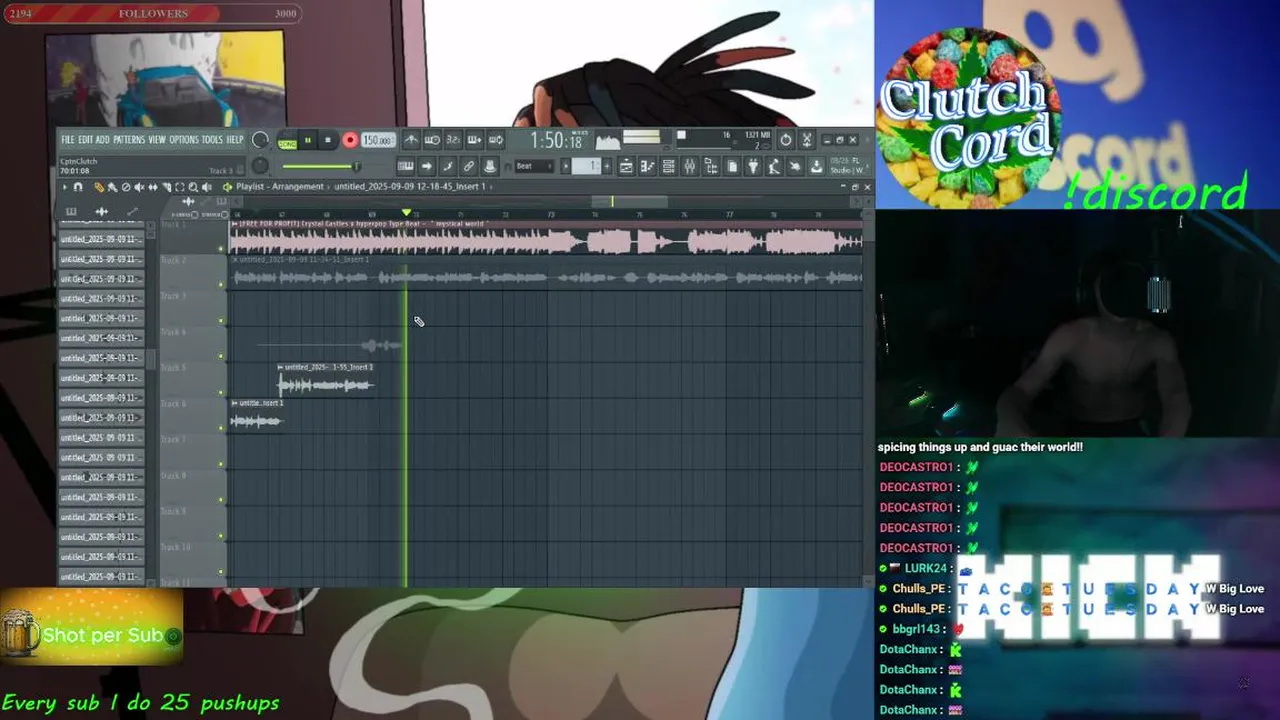Open the Browser view icon

click(711, 166)
